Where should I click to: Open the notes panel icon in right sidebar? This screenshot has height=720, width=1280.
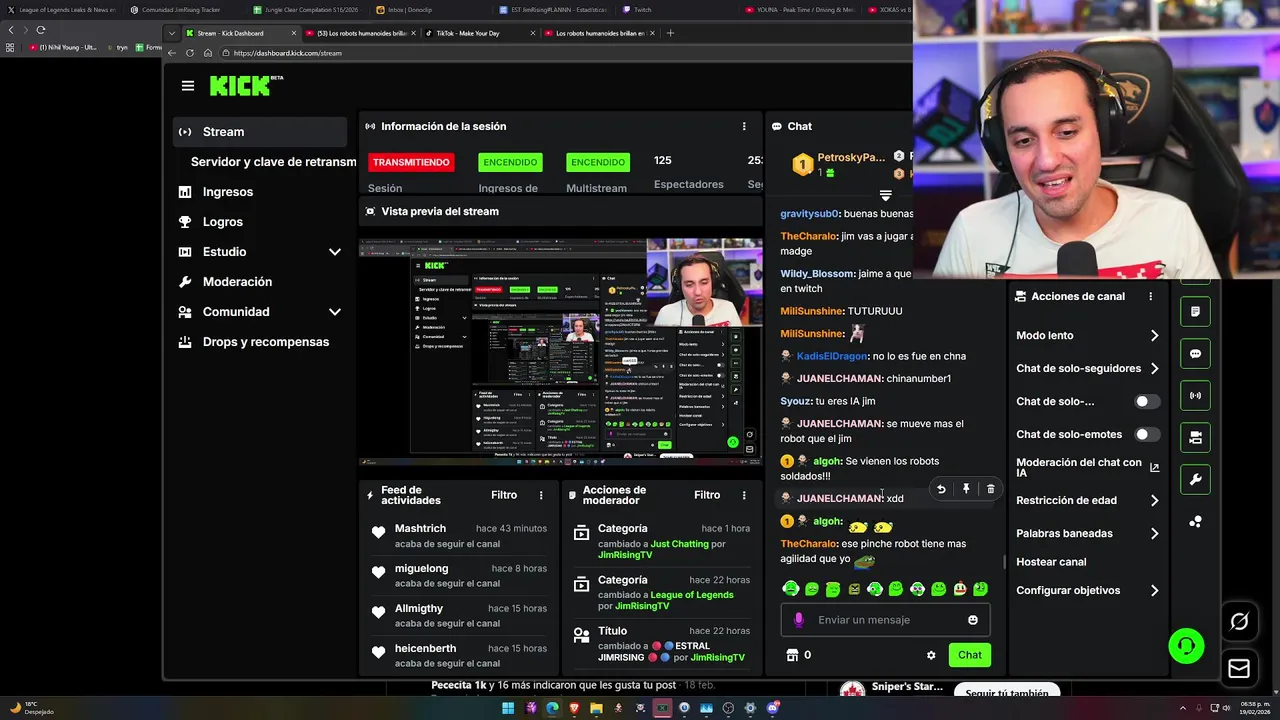point(1195,312)
